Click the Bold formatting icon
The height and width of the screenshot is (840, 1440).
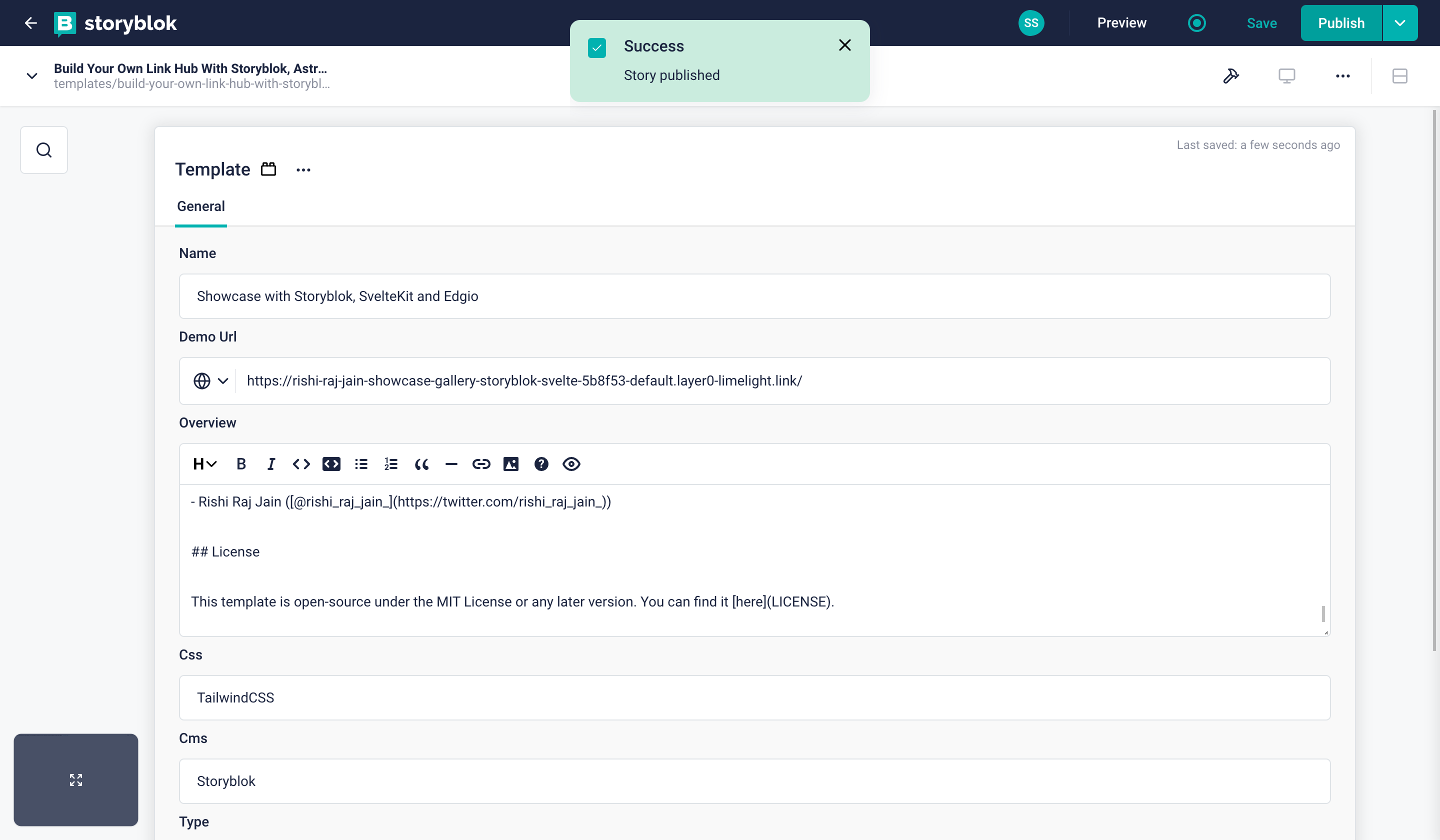pyautogui.click(x=241, y=464)
